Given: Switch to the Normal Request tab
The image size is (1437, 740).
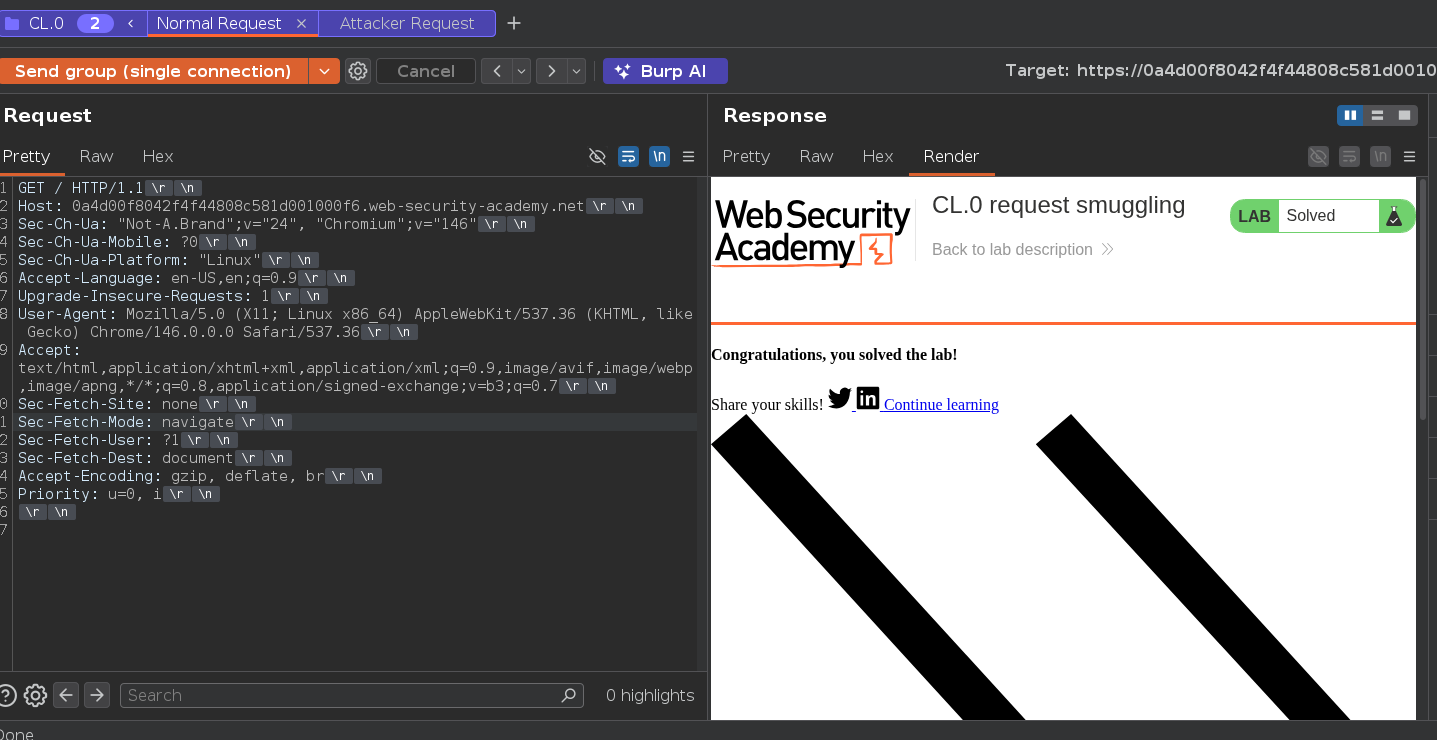Looking at the screenshot, I should click(x=219, y=23).
